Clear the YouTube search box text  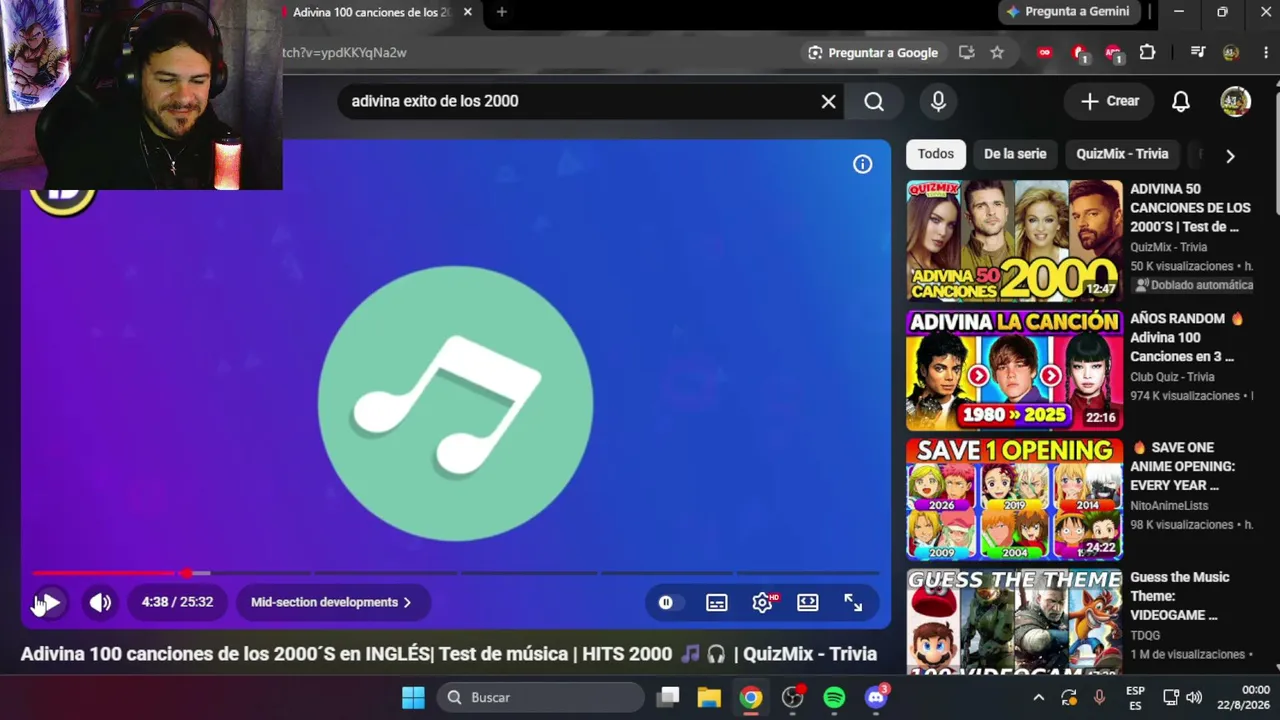coord(828,101)
